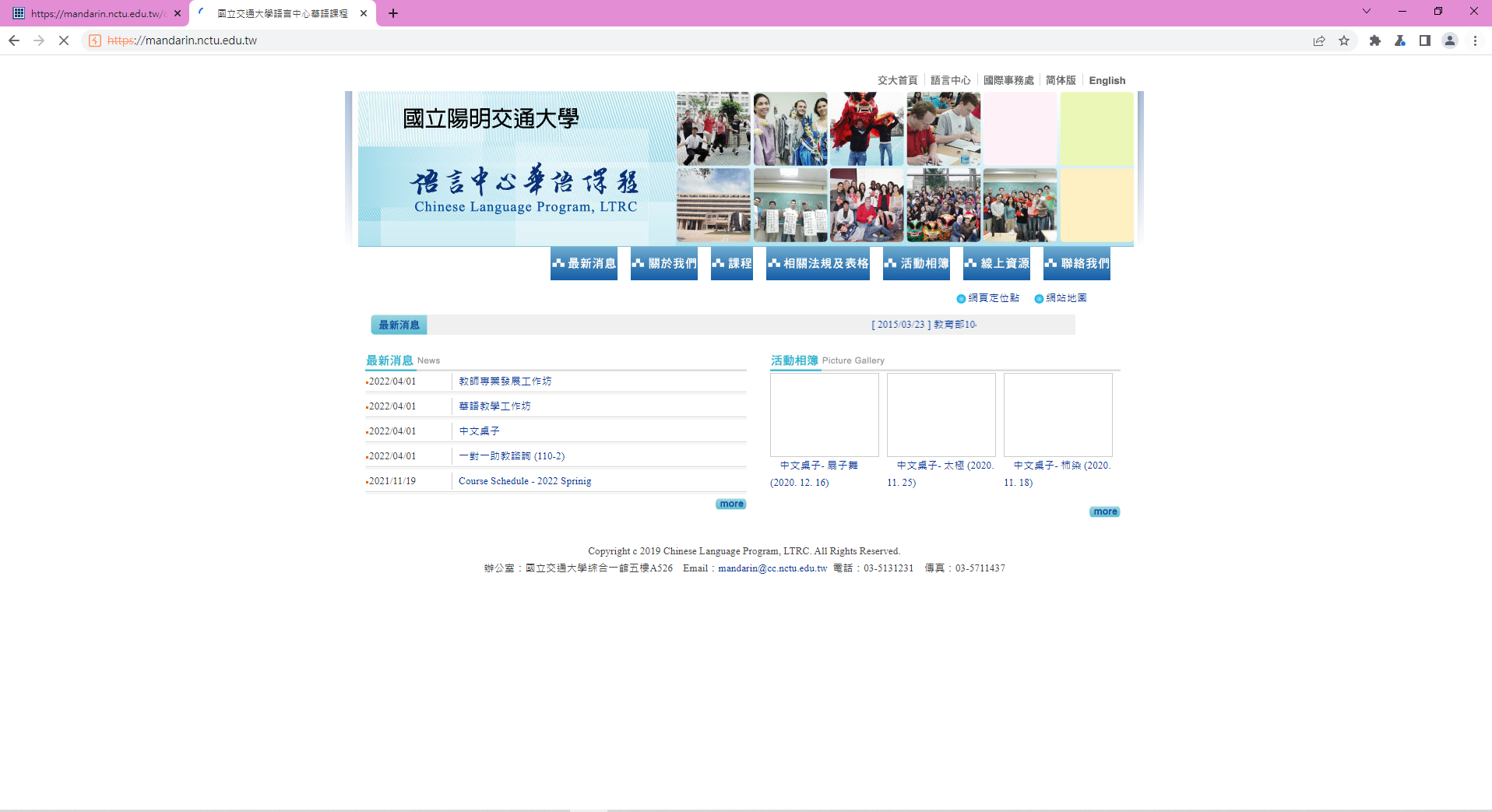1492x812 pixels.
Task: Close the 國立交通大學語言中心華語課程 tab
Action: point(364,13)
